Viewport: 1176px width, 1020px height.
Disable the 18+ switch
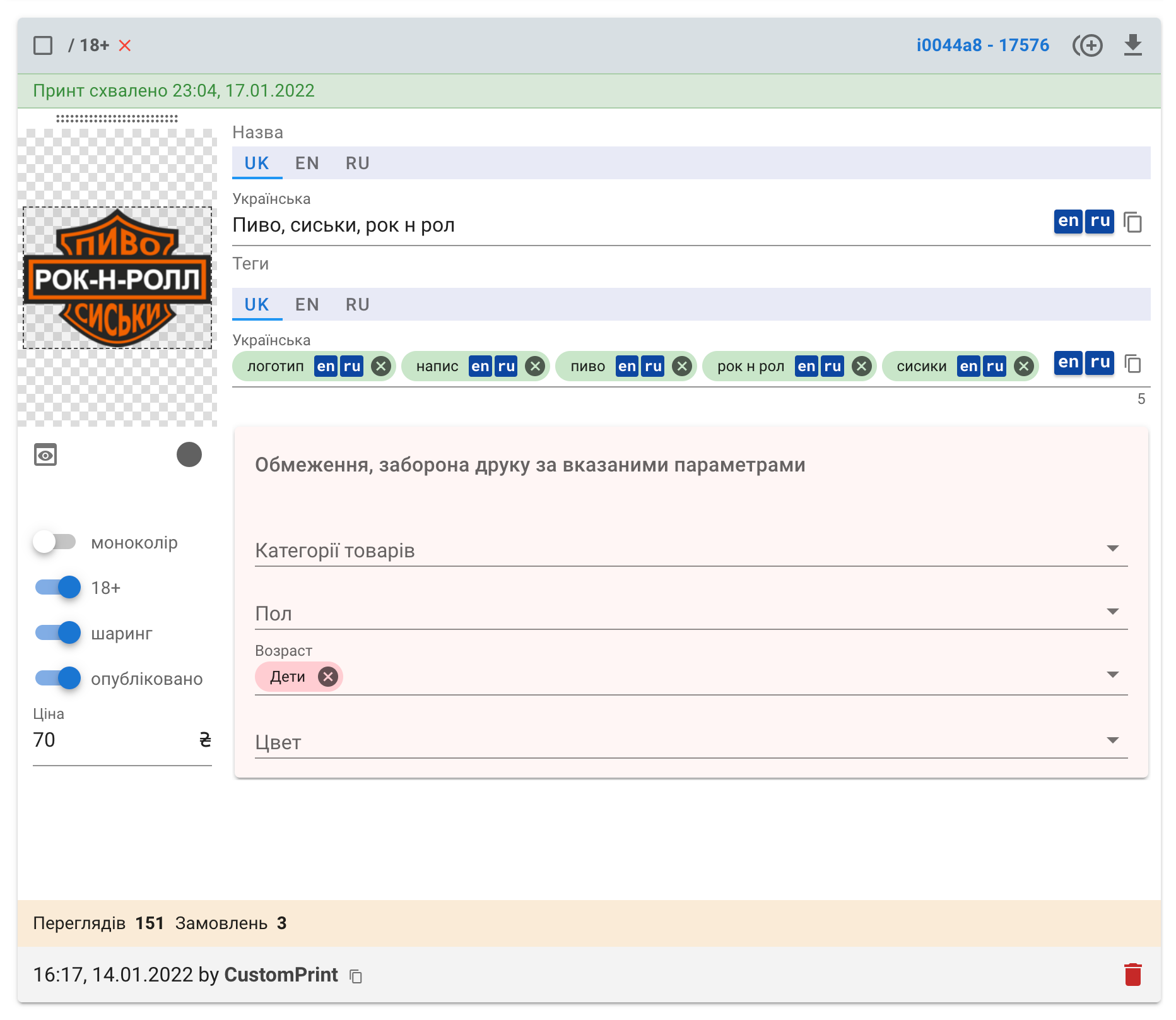(x=58, y=588)
